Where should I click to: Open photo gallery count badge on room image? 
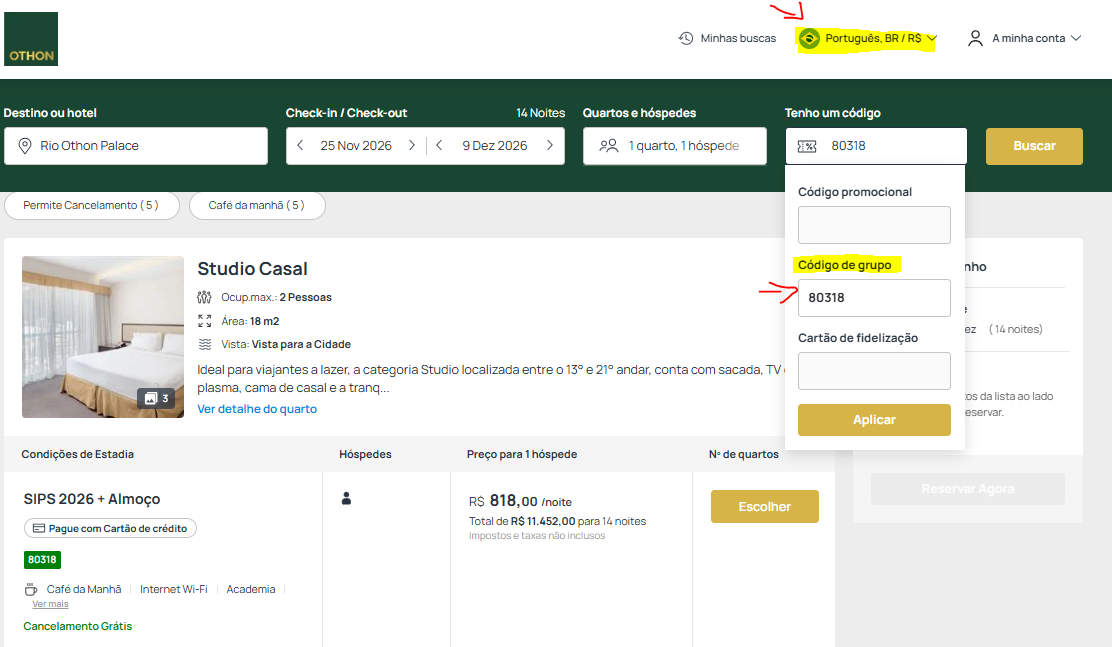point(157,398)
